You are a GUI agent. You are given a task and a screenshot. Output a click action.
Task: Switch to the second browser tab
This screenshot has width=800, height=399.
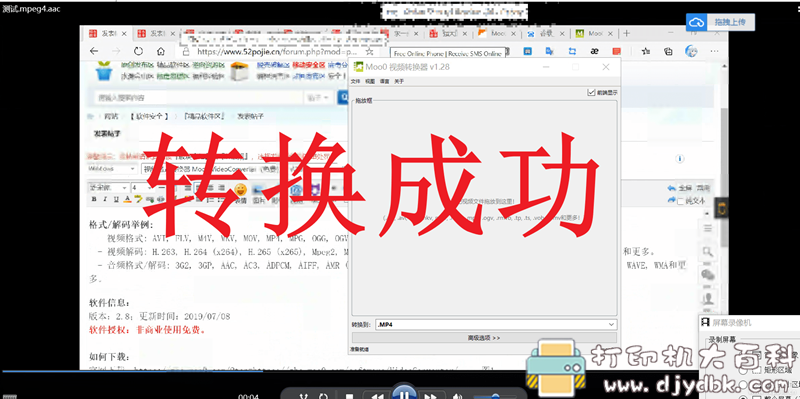click(x=156, y=34)
